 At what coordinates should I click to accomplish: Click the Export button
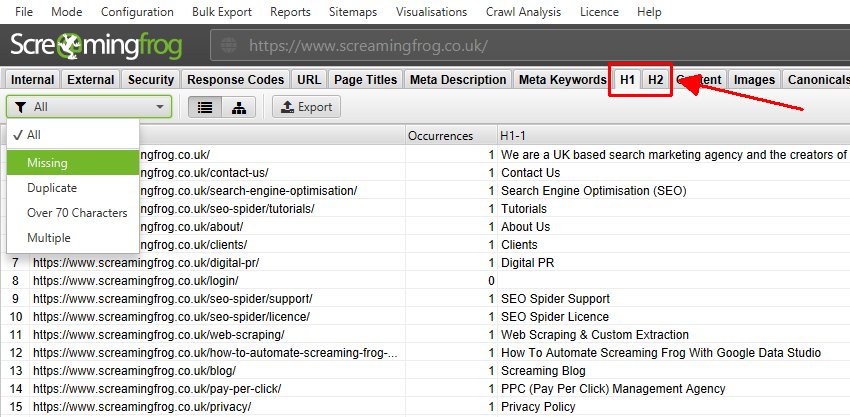pos(306,107)
